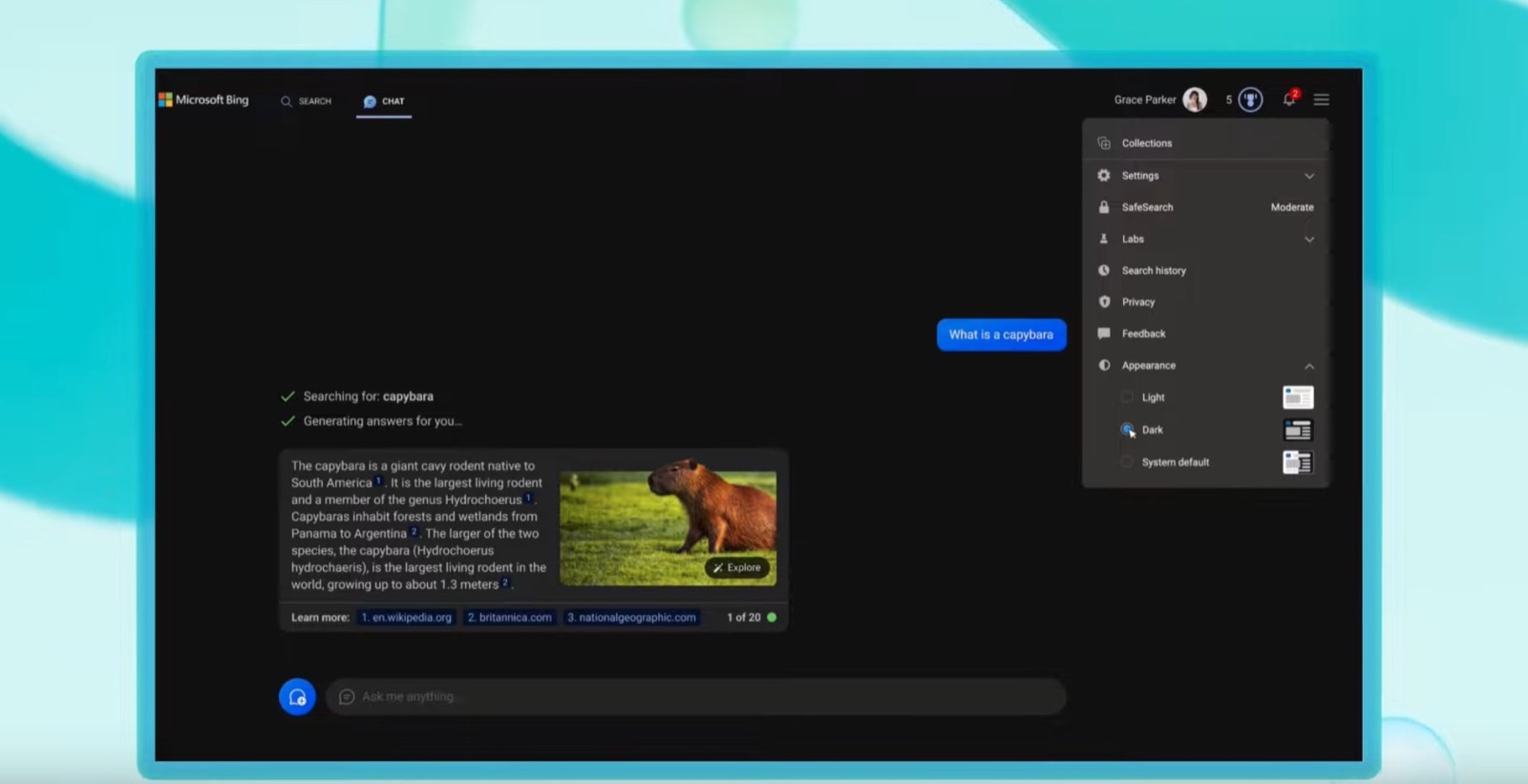Click the Light theme preview thumbnail
The height and width of the screenshot is (784, 1528).
point(1298,397)
